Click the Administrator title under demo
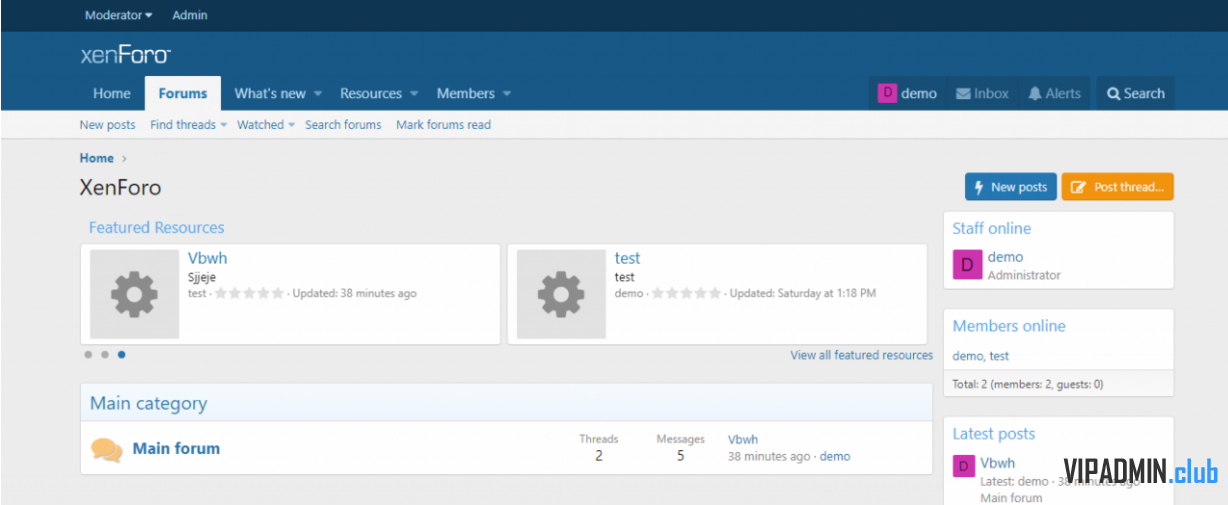The height and width of the screenshot is (505, 1228). click(1025, 275)
